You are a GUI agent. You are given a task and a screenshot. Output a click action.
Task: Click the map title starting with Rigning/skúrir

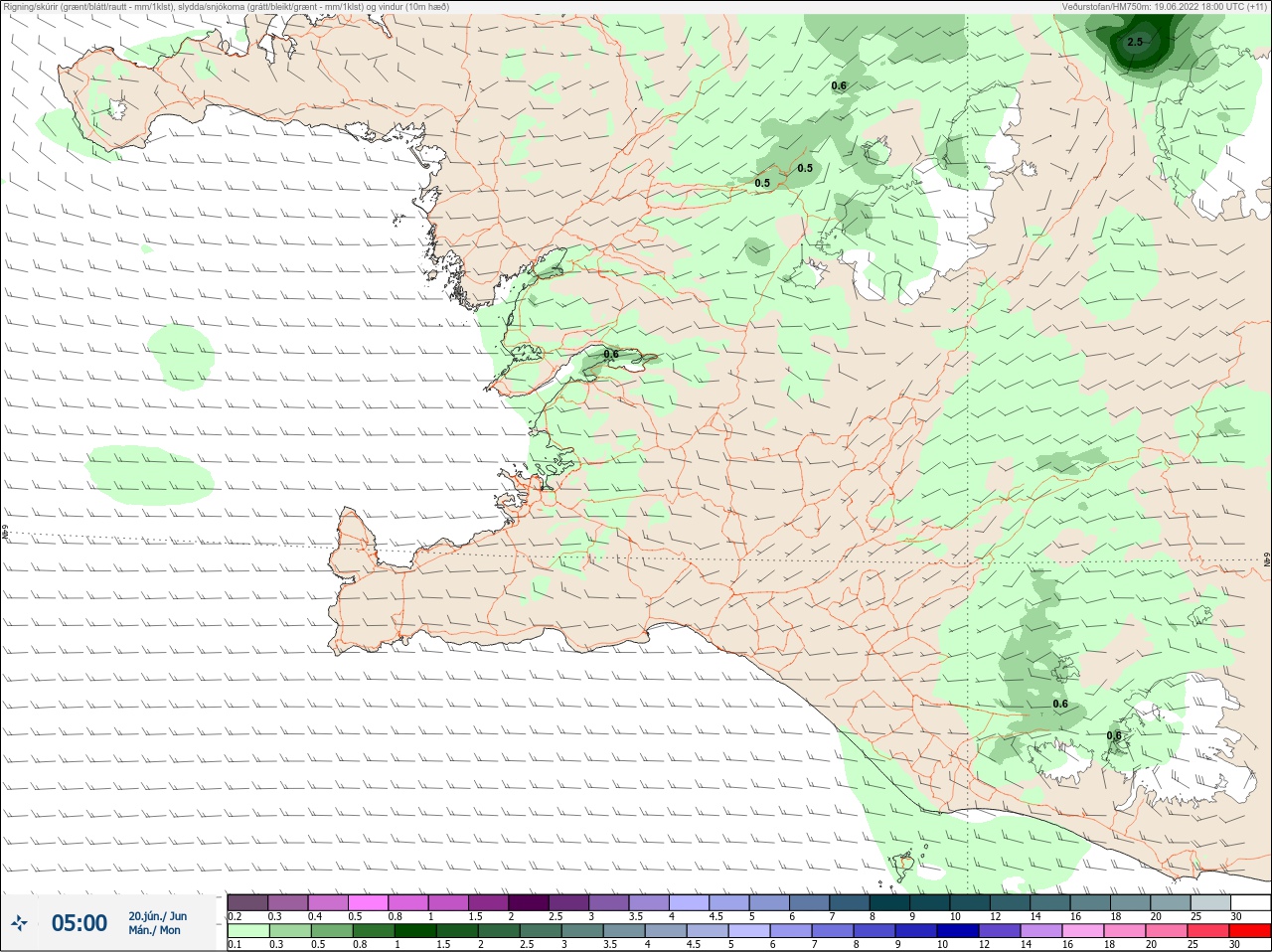click(x=226, y=7)
